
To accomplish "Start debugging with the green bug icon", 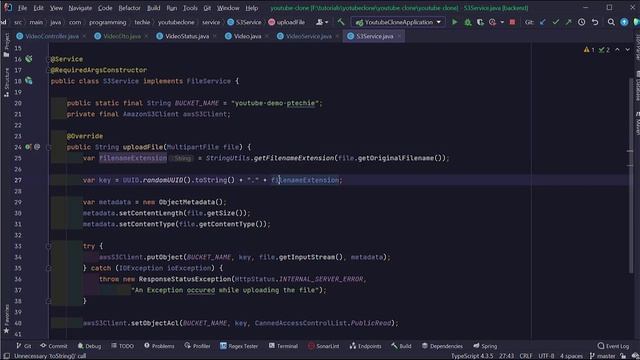I will [x=468, y=22].
